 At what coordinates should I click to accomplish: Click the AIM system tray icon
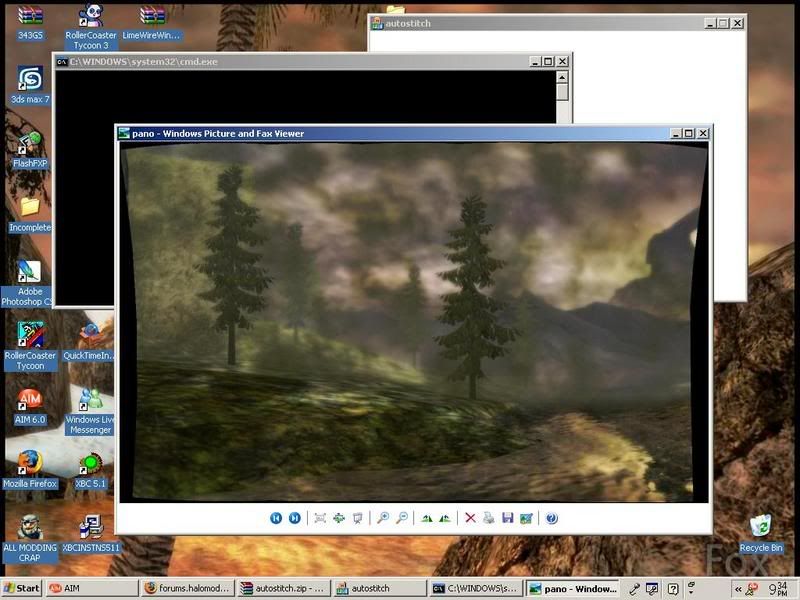pos(752,589)
